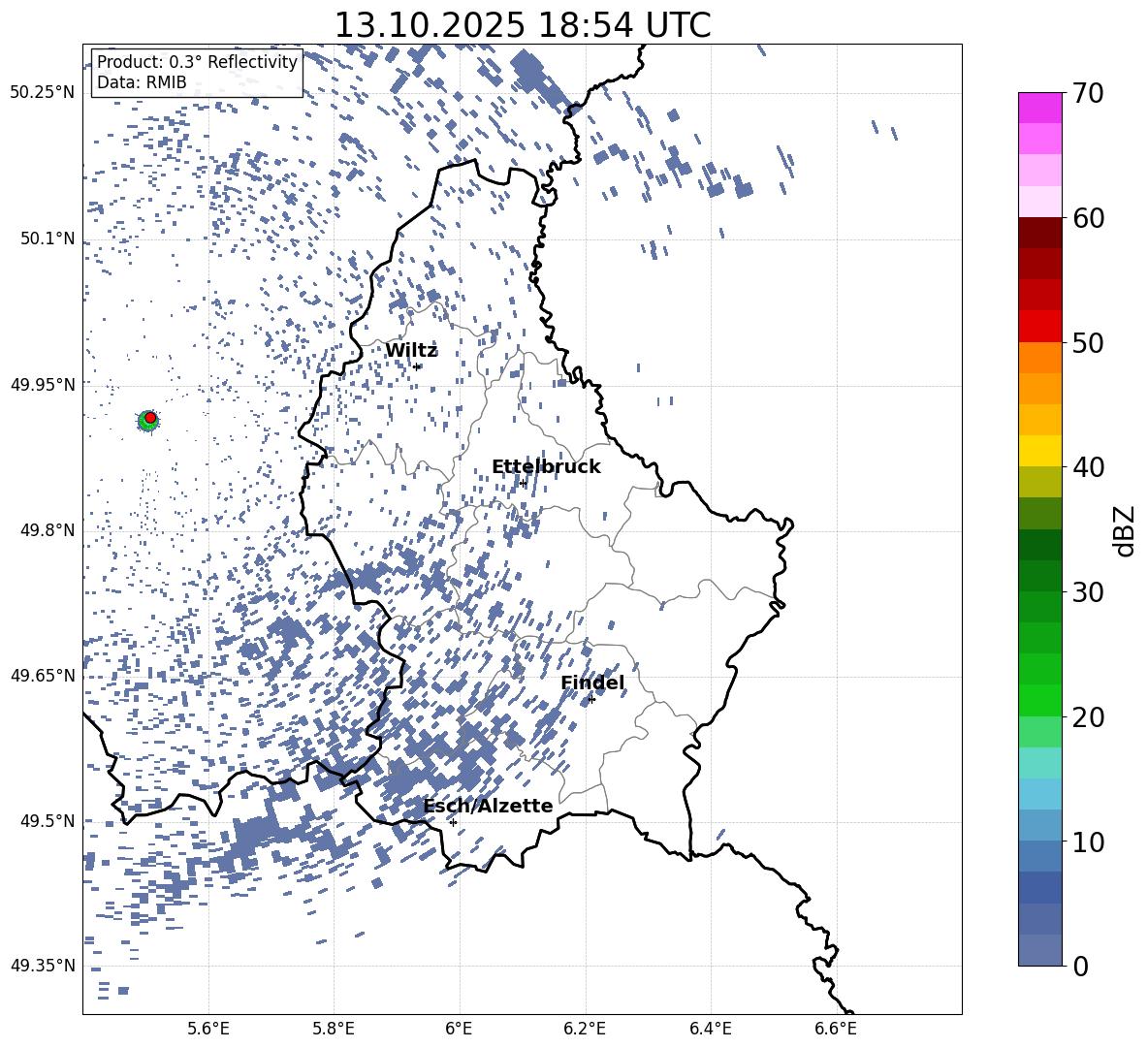Click the Findel location cross marker
1148x1048 pixels.
(591, 700)
